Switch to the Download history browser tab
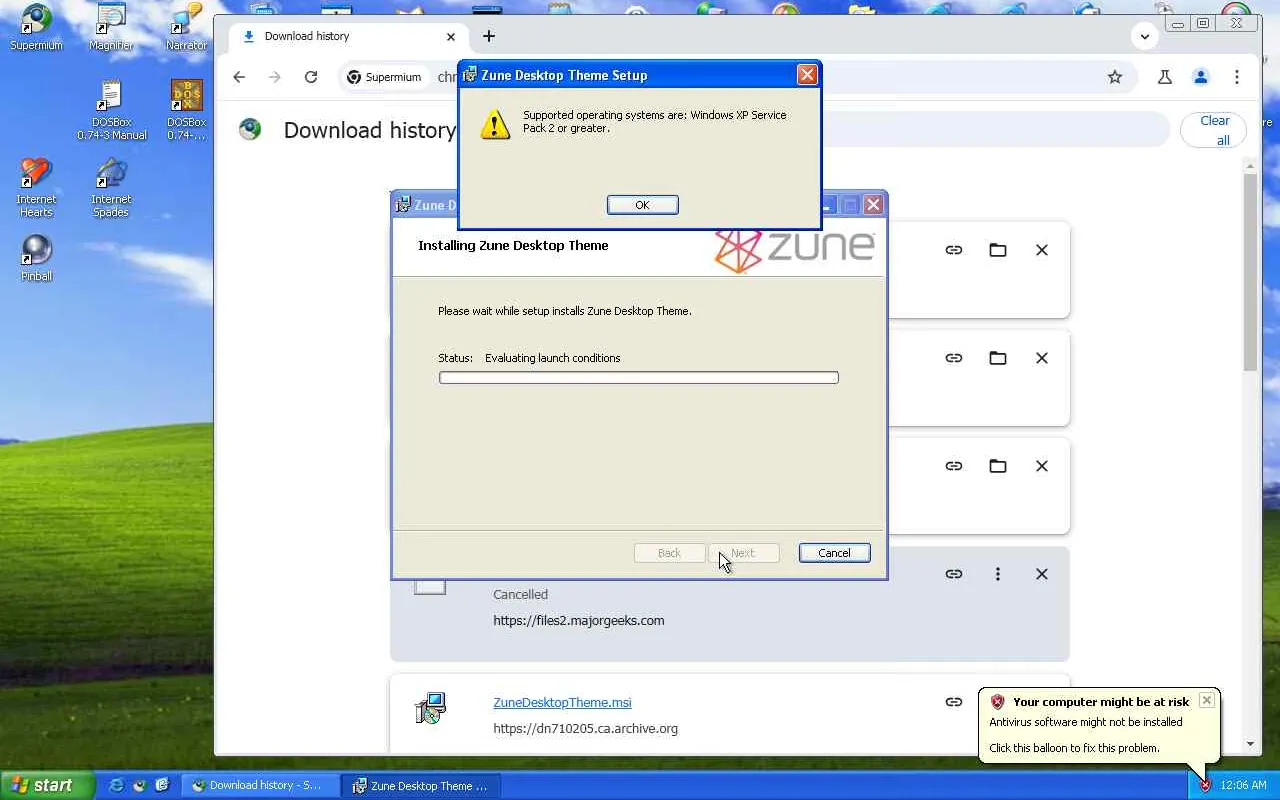Viewport: 1280px width, 800px height. [347, 36]
